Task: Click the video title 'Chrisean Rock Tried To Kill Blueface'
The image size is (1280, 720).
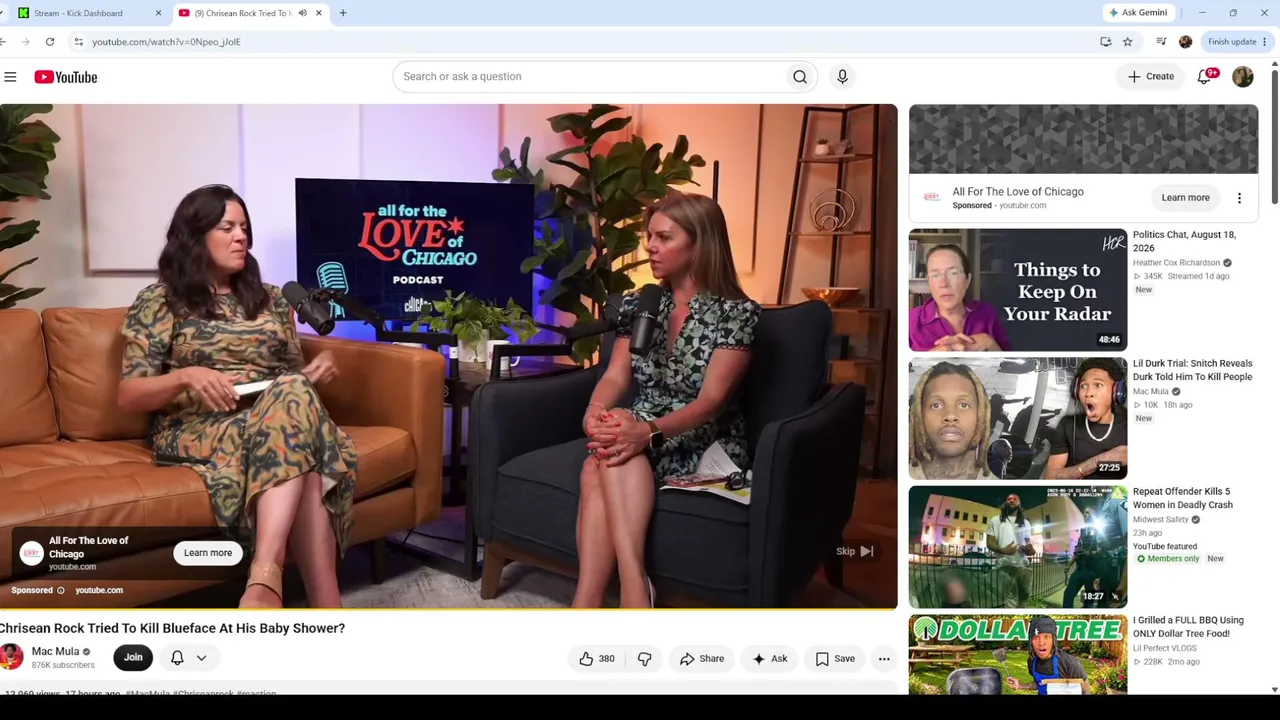Action: (x=172, y=628)
